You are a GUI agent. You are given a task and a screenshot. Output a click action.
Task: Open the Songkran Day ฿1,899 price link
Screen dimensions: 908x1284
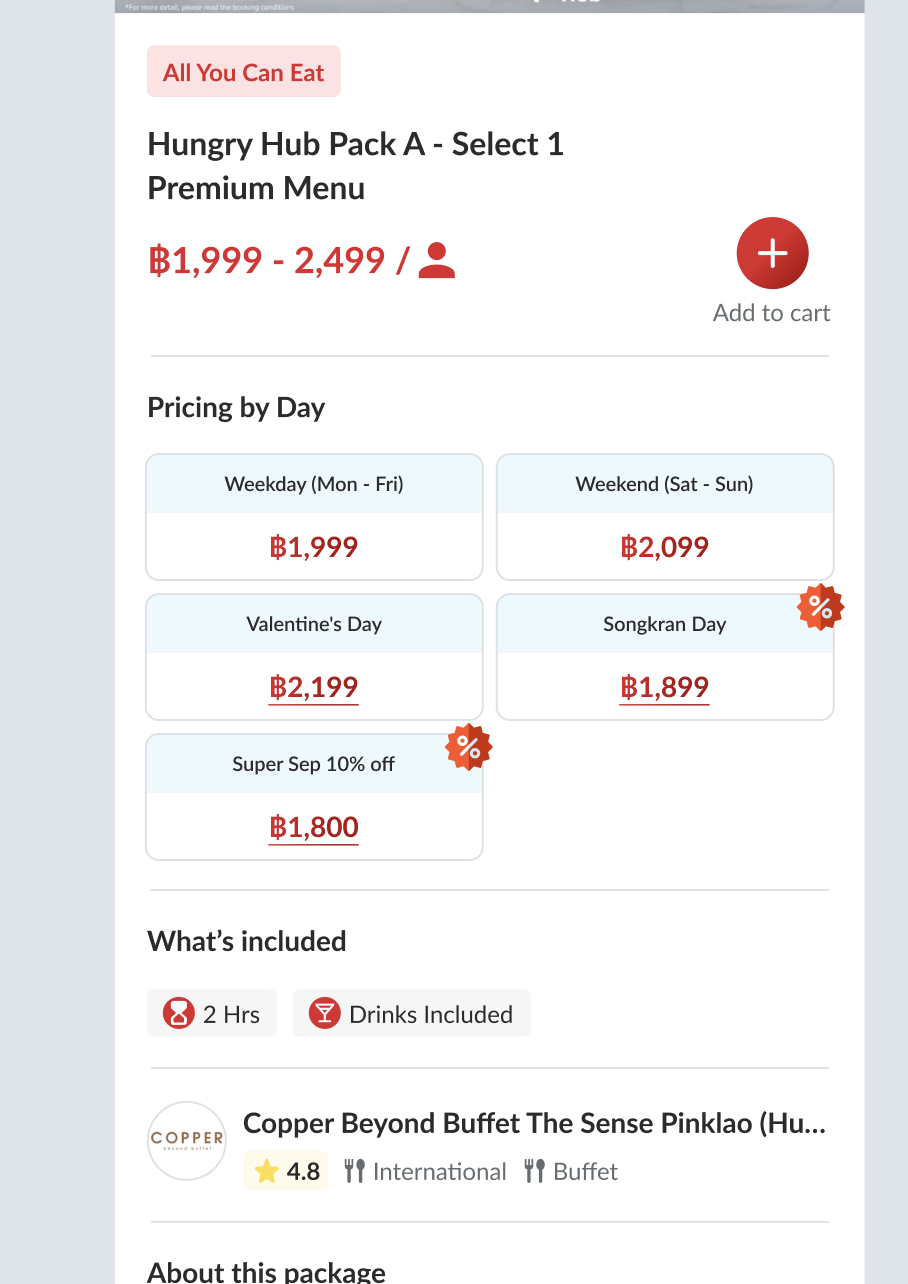tap(665, 687)
